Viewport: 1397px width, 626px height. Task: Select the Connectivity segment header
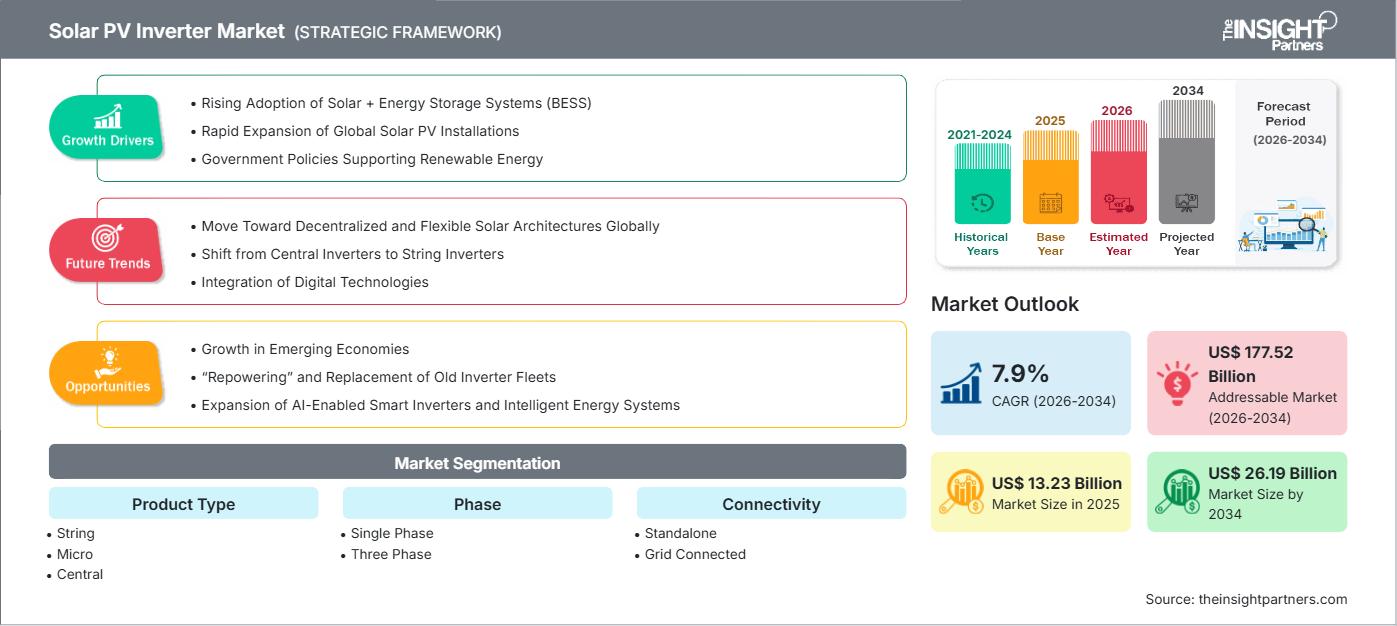[771, 504]
